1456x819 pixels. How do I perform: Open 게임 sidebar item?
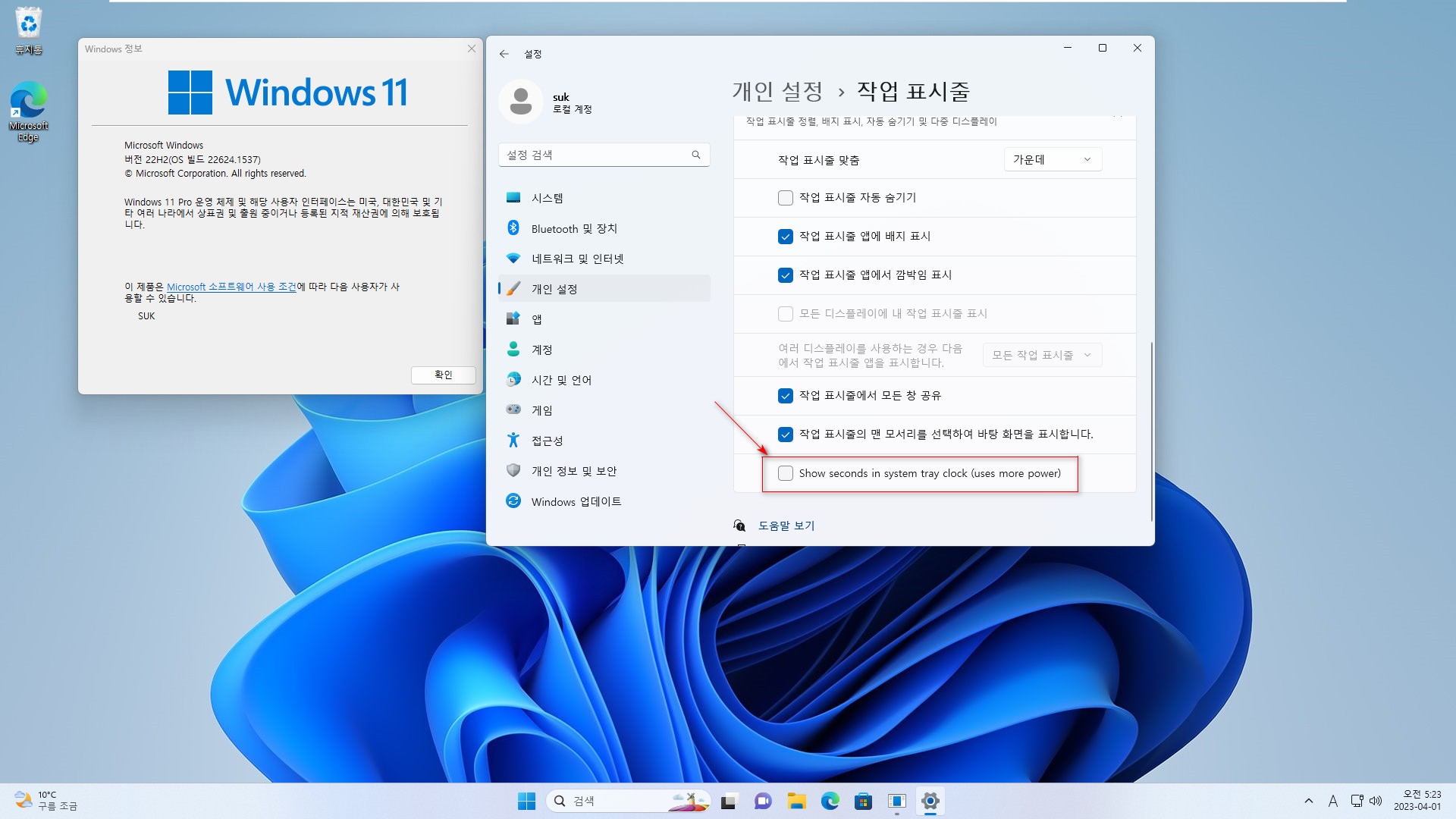coord(604,410)
